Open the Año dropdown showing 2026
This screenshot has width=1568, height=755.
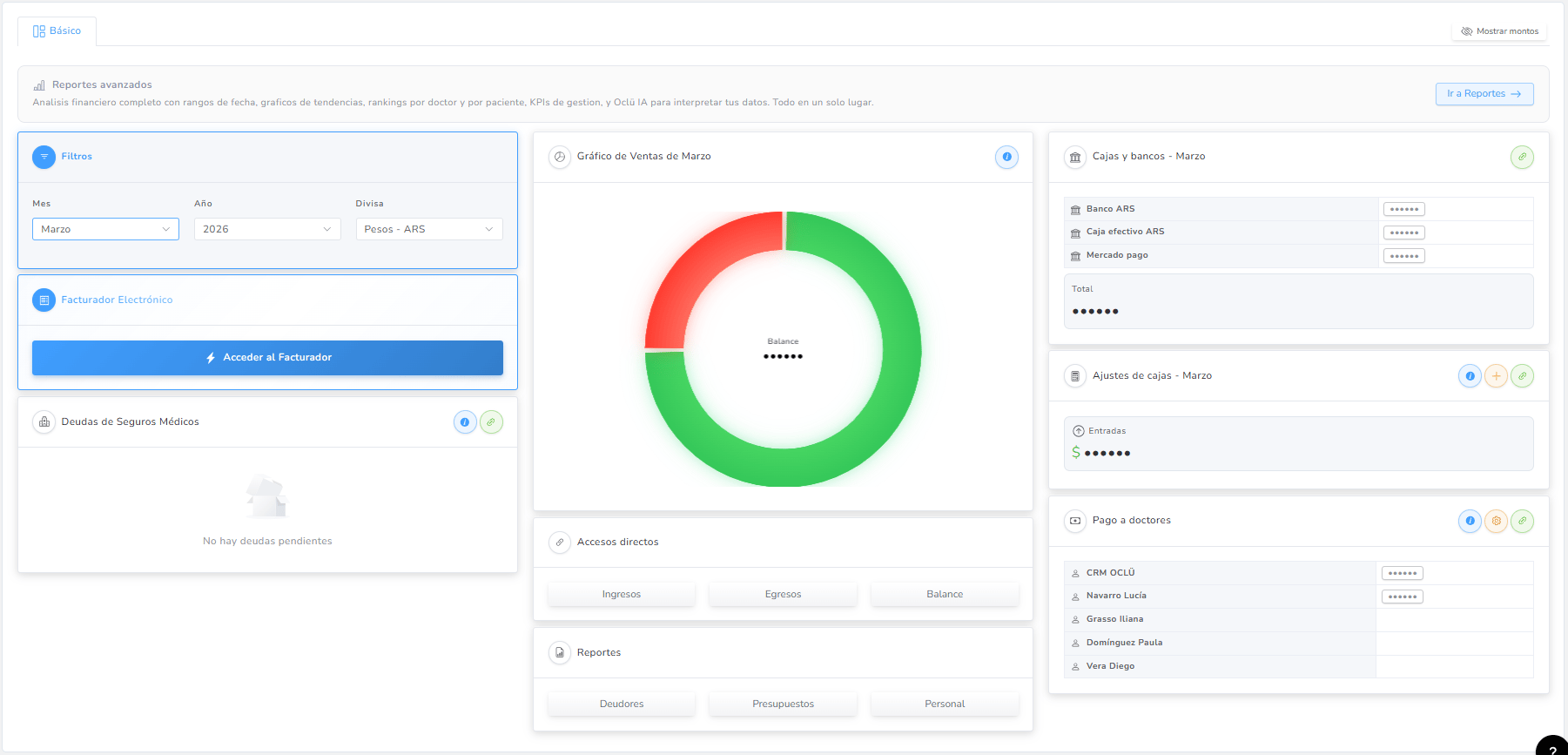267,229
